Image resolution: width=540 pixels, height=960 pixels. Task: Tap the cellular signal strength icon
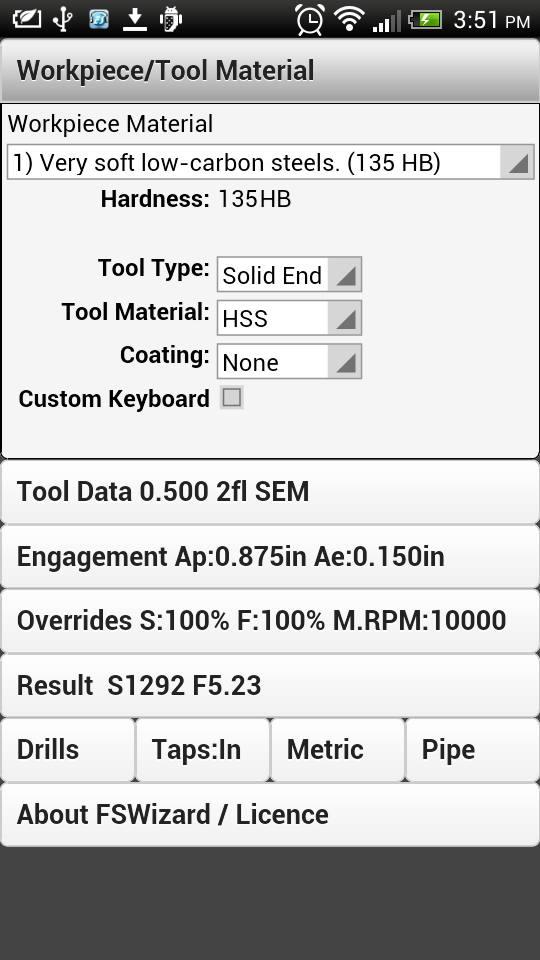(386, 20)
